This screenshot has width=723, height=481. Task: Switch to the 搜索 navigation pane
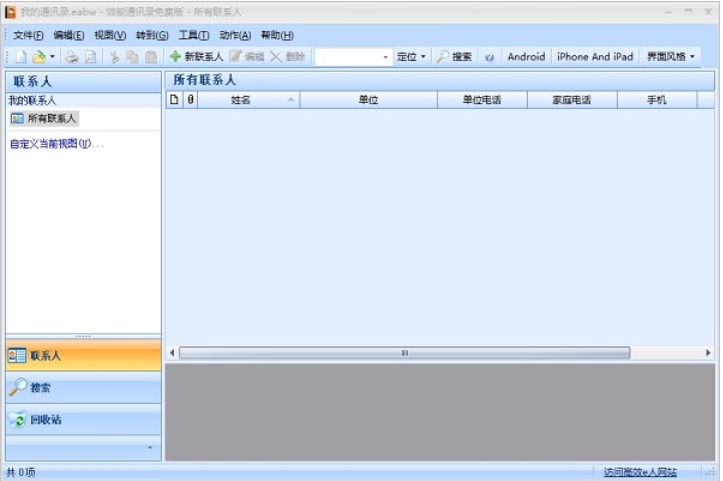(83, 387)
